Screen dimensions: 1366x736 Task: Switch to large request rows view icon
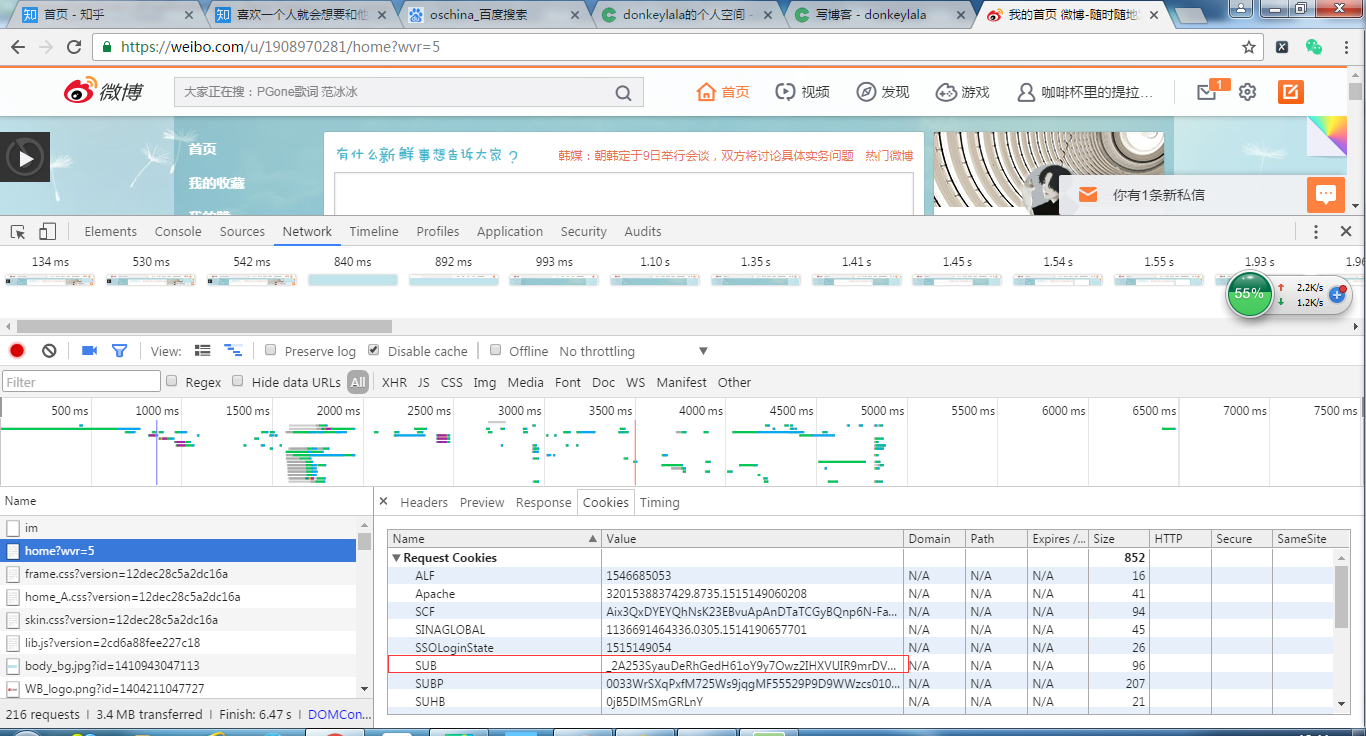coord(203,351)
